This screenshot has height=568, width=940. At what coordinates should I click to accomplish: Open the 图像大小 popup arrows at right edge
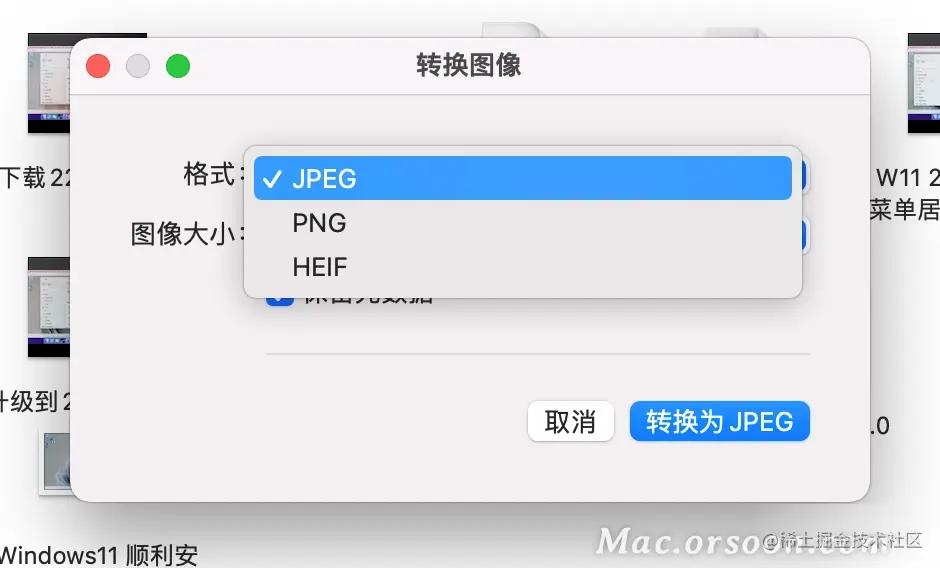click(x=803, y=235)
